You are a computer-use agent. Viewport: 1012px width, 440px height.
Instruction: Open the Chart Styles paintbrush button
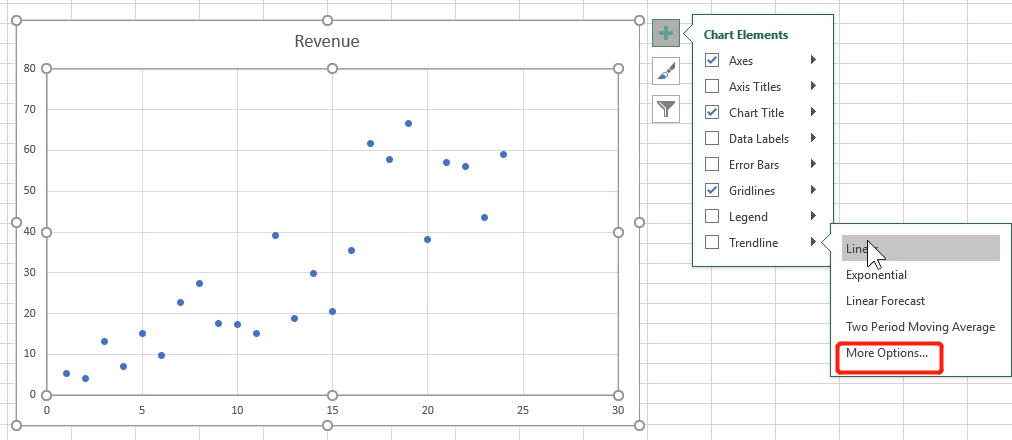coord(665,71)
